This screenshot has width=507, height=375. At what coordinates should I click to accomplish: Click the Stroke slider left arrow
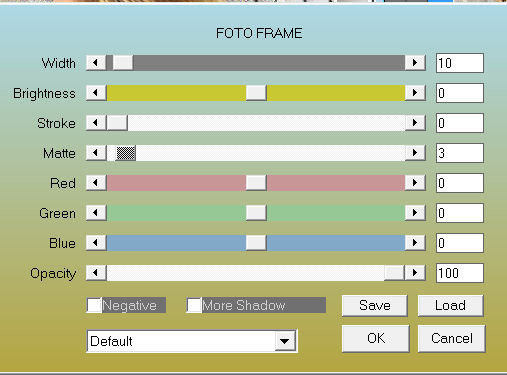pos(96,123)
